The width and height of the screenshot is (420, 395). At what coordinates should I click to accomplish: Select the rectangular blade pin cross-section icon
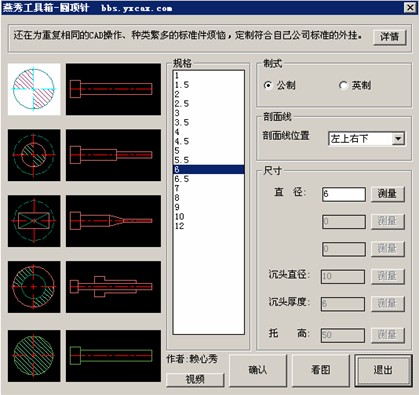pyautogui.click(x=34, y=221)
